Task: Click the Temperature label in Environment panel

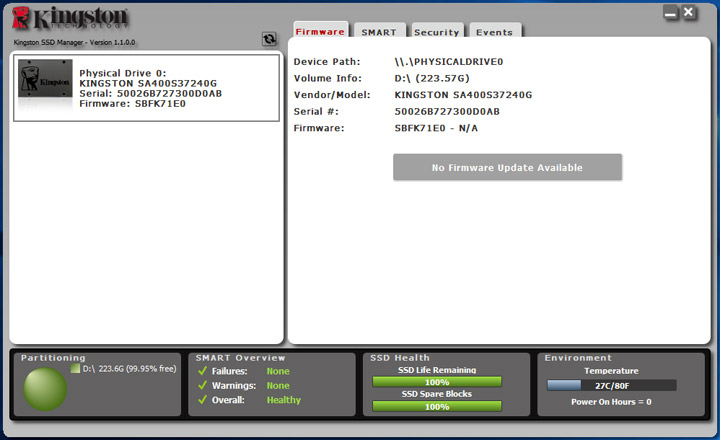Action: click(611, 371)
